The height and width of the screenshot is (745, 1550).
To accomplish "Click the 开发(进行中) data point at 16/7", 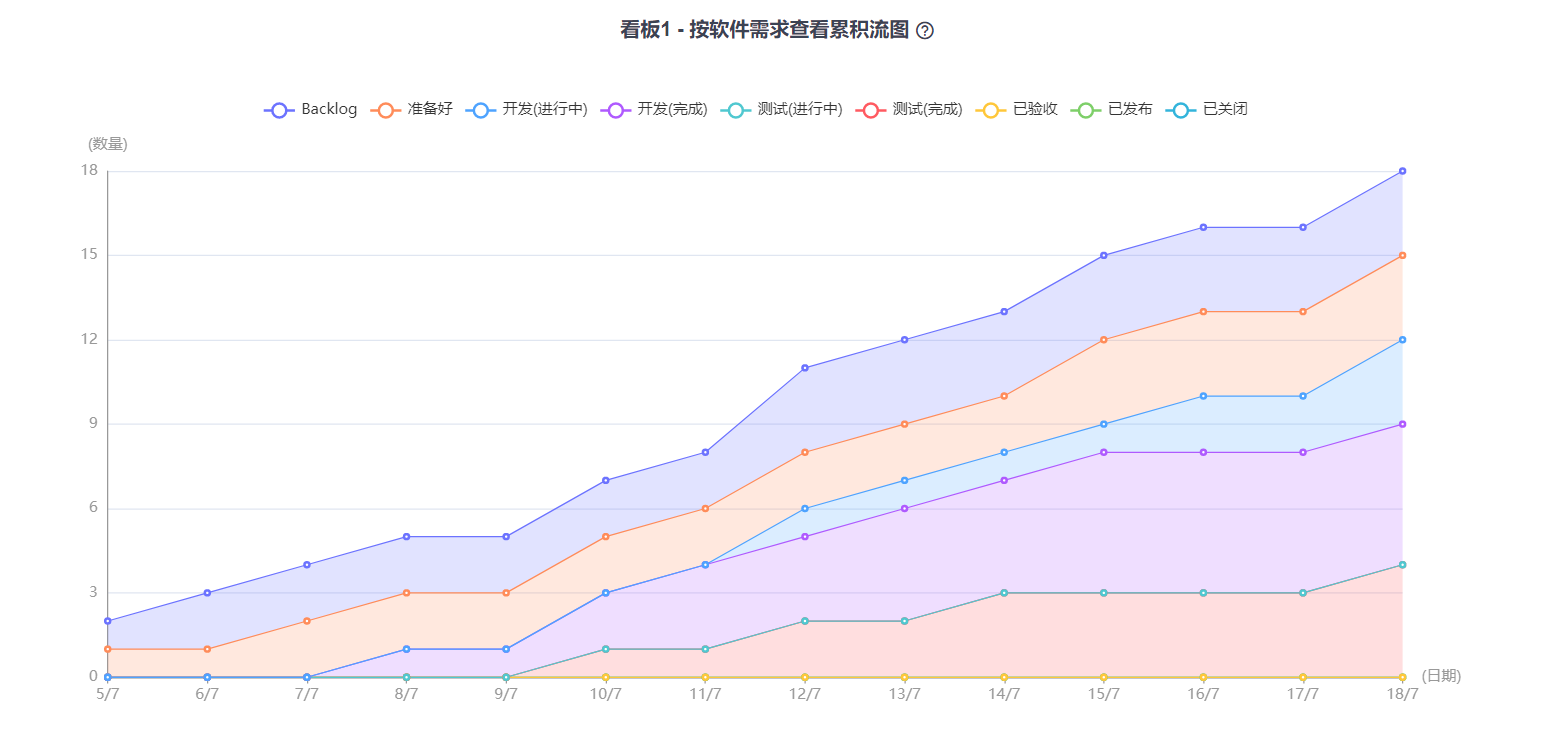I will pyautogui.click(x=1203, y=396).
